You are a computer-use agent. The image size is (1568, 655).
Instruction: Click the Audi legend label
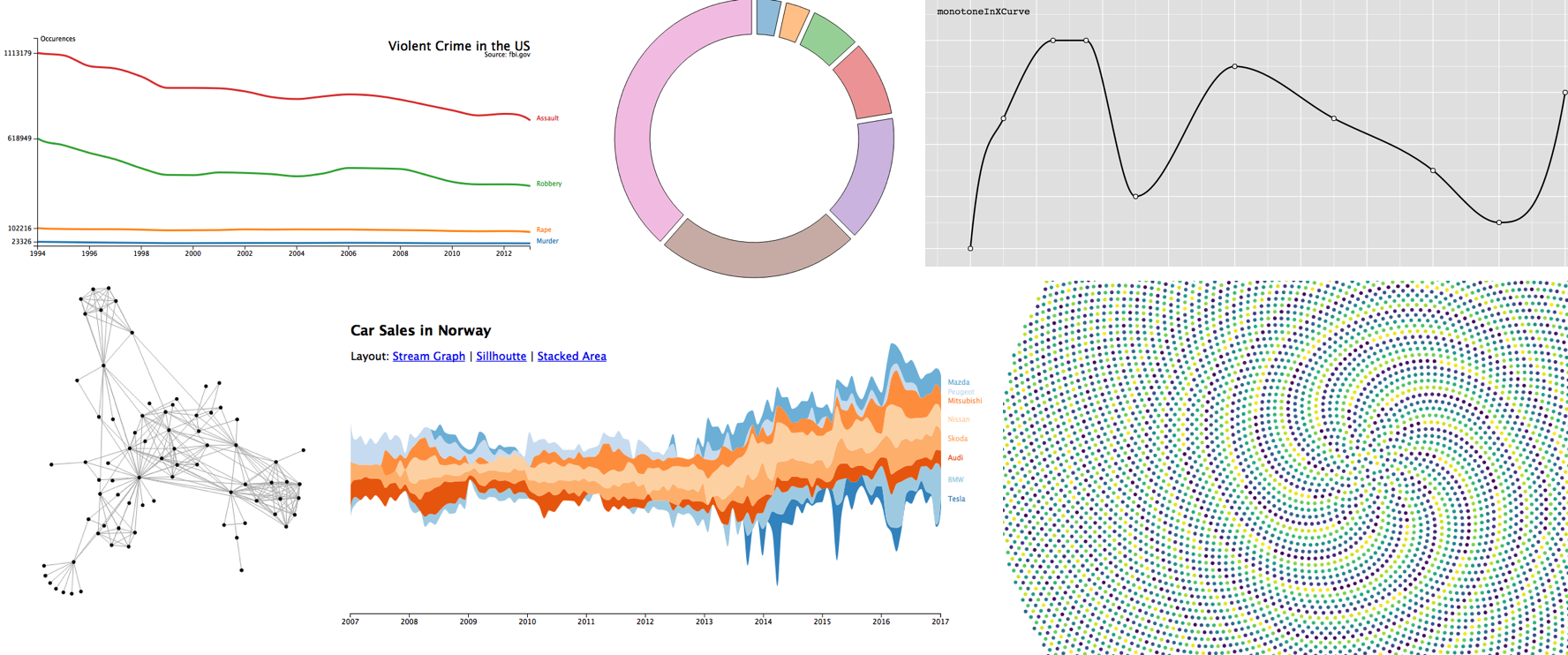[x=955, y=458]
